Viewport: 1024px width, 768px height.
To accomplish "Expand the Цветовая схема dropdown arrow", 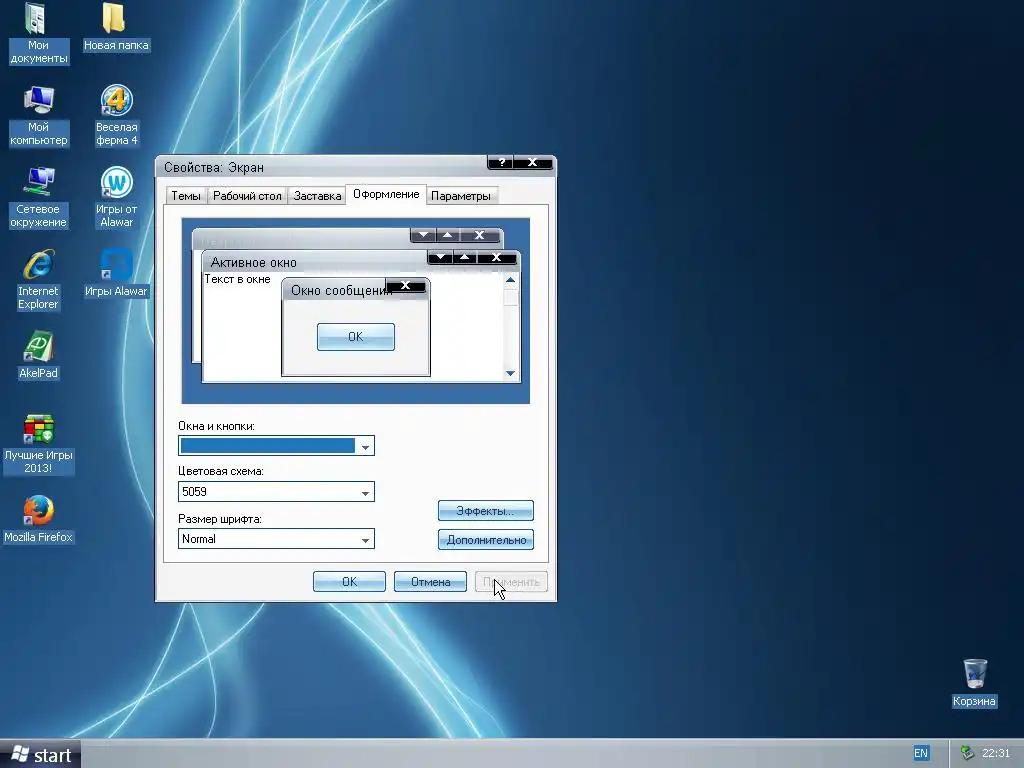I will (x=365, y=493).
